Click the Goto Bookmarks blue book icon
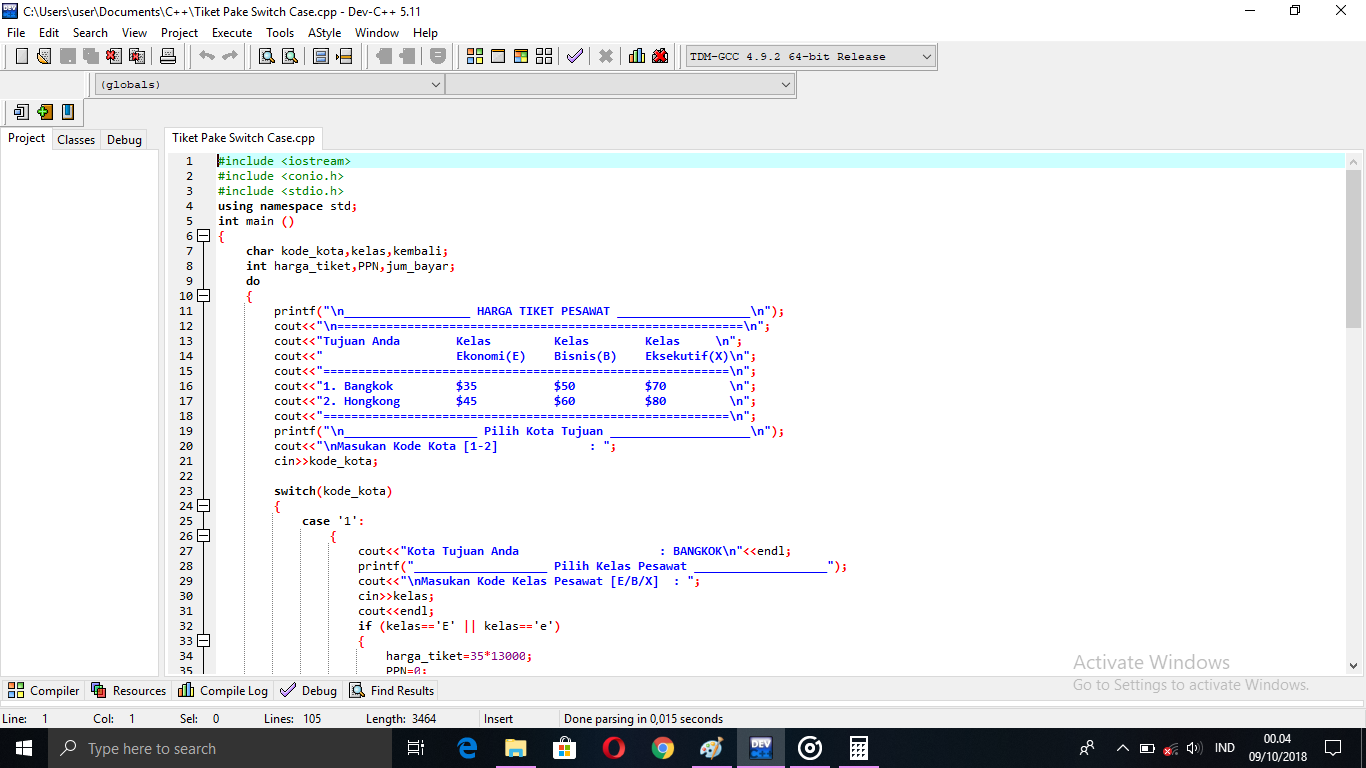This screenshot has height=768, width=1366. click(67, 112)
